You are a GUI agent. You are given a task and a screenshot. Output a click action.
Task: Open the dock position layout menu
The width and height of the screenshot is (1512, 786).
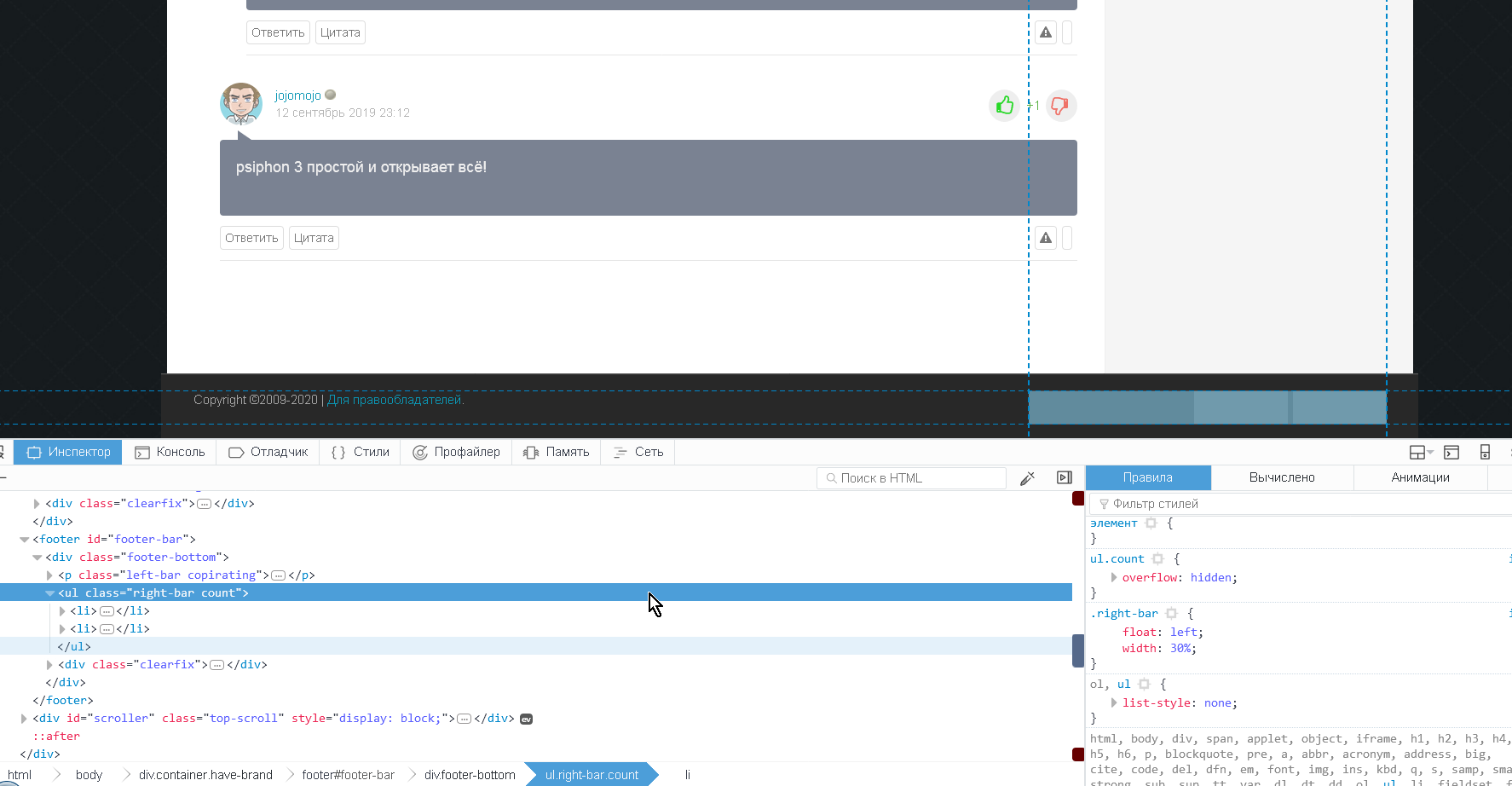(x=1421, y=452)
